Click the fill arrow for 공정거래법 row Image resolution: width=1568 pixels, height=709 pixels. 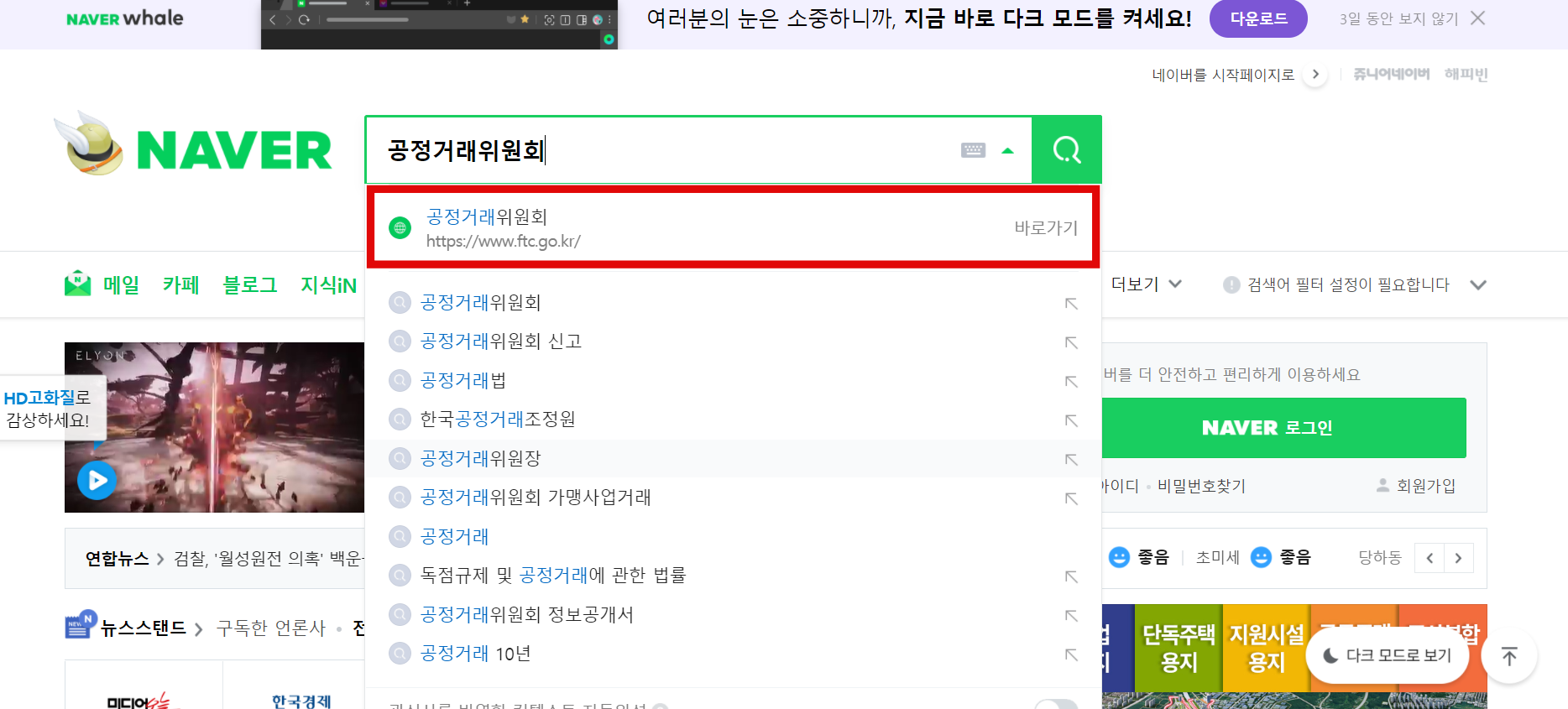coord(1071,382)
